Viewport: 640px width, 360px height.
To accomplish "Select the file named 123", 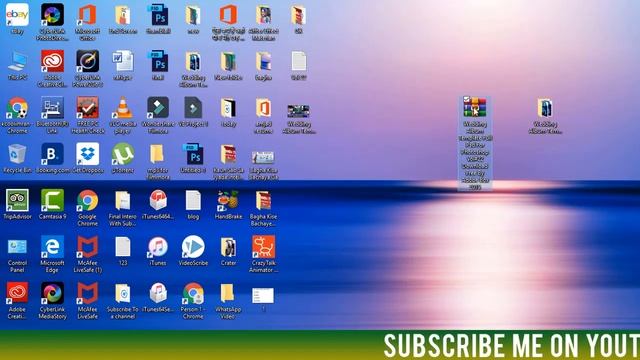I will (122, 247).
